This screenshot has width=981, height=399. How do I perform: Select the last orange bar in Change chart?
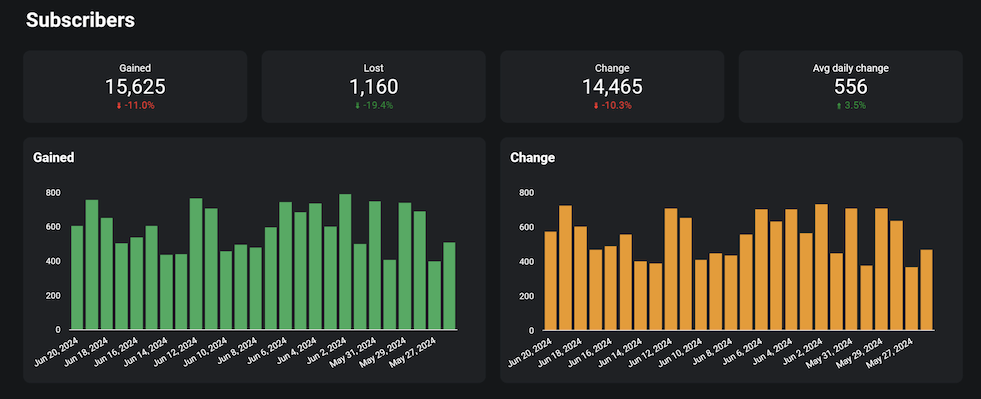coord(927,290)
